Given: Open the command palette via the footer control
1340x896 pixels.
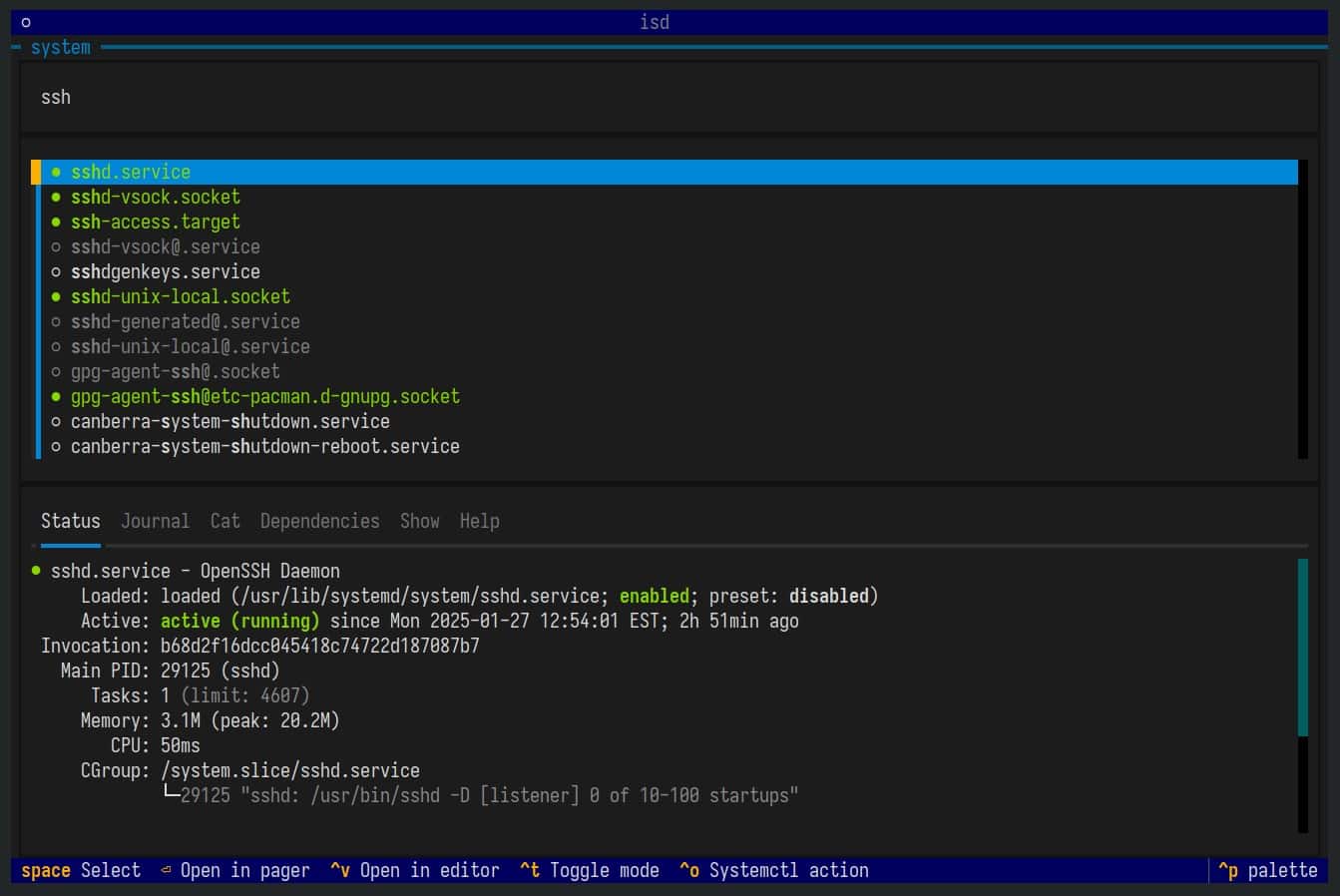Looking at the screenshot, I should [x=1267, y=870].
